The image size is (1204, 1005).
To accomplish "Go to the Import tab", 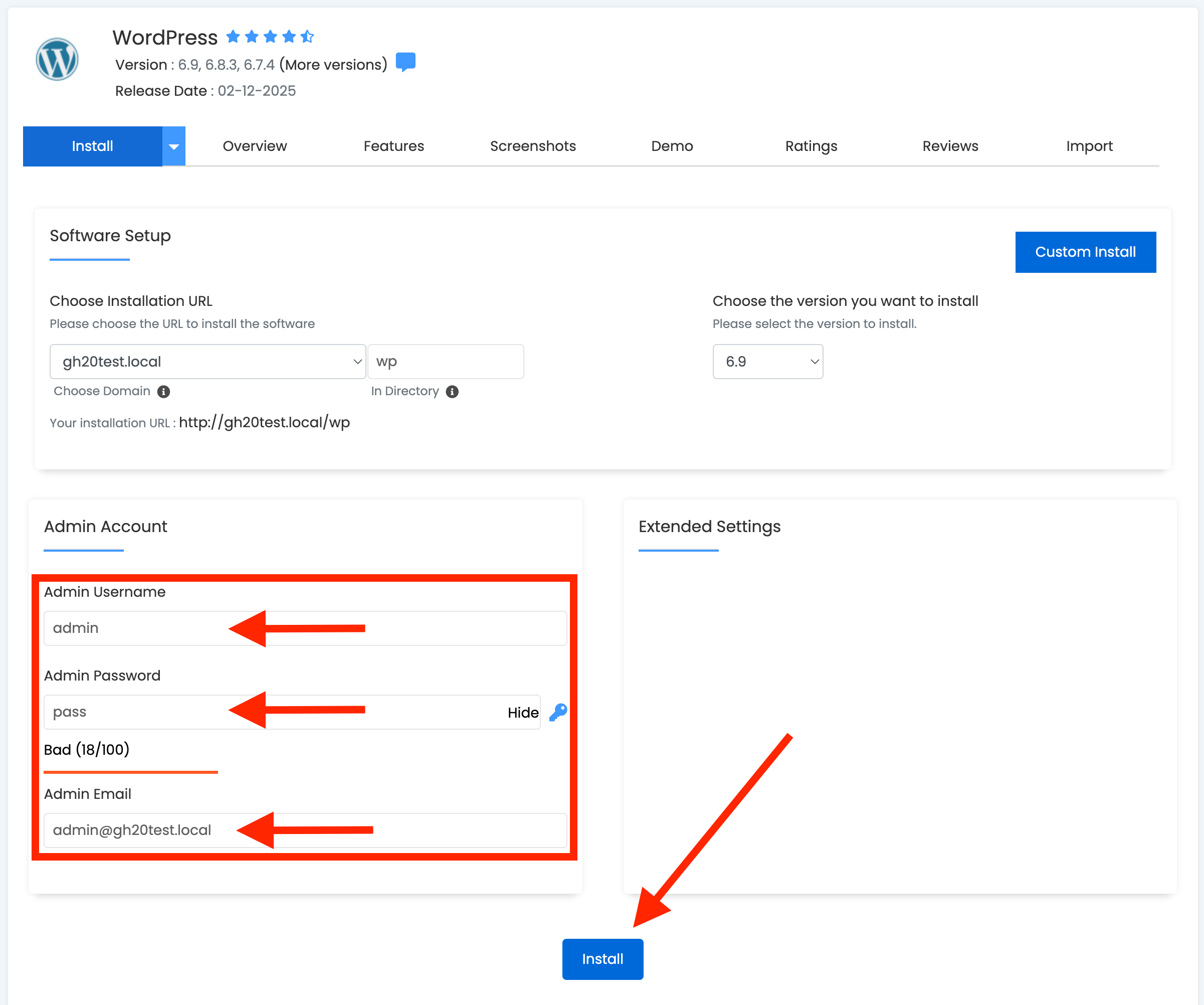I will pyautogui.click(x=1089, y=146).
